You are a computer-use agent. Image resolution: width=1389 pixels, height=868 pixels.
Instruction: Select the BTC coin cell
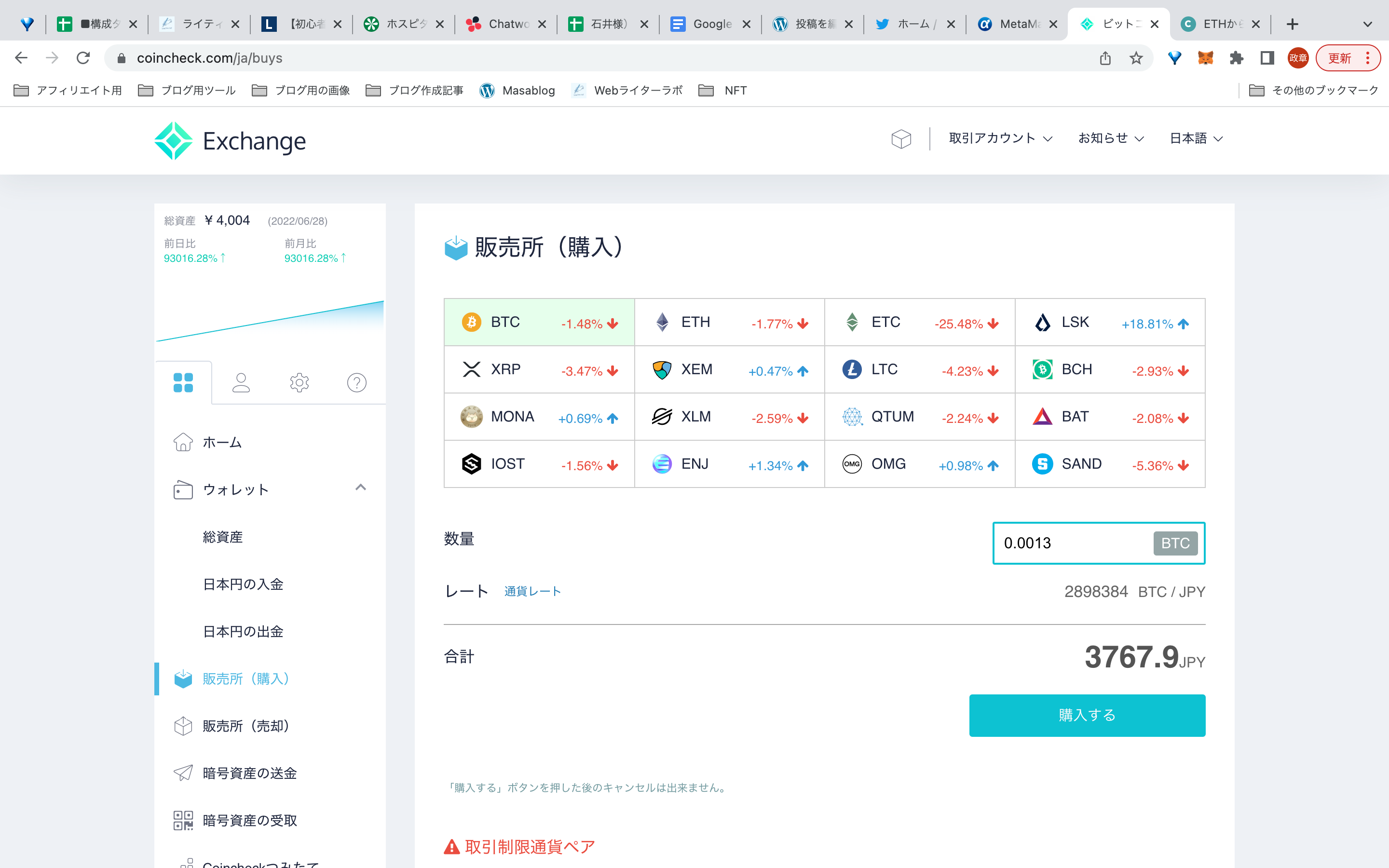tap(540, 322)
